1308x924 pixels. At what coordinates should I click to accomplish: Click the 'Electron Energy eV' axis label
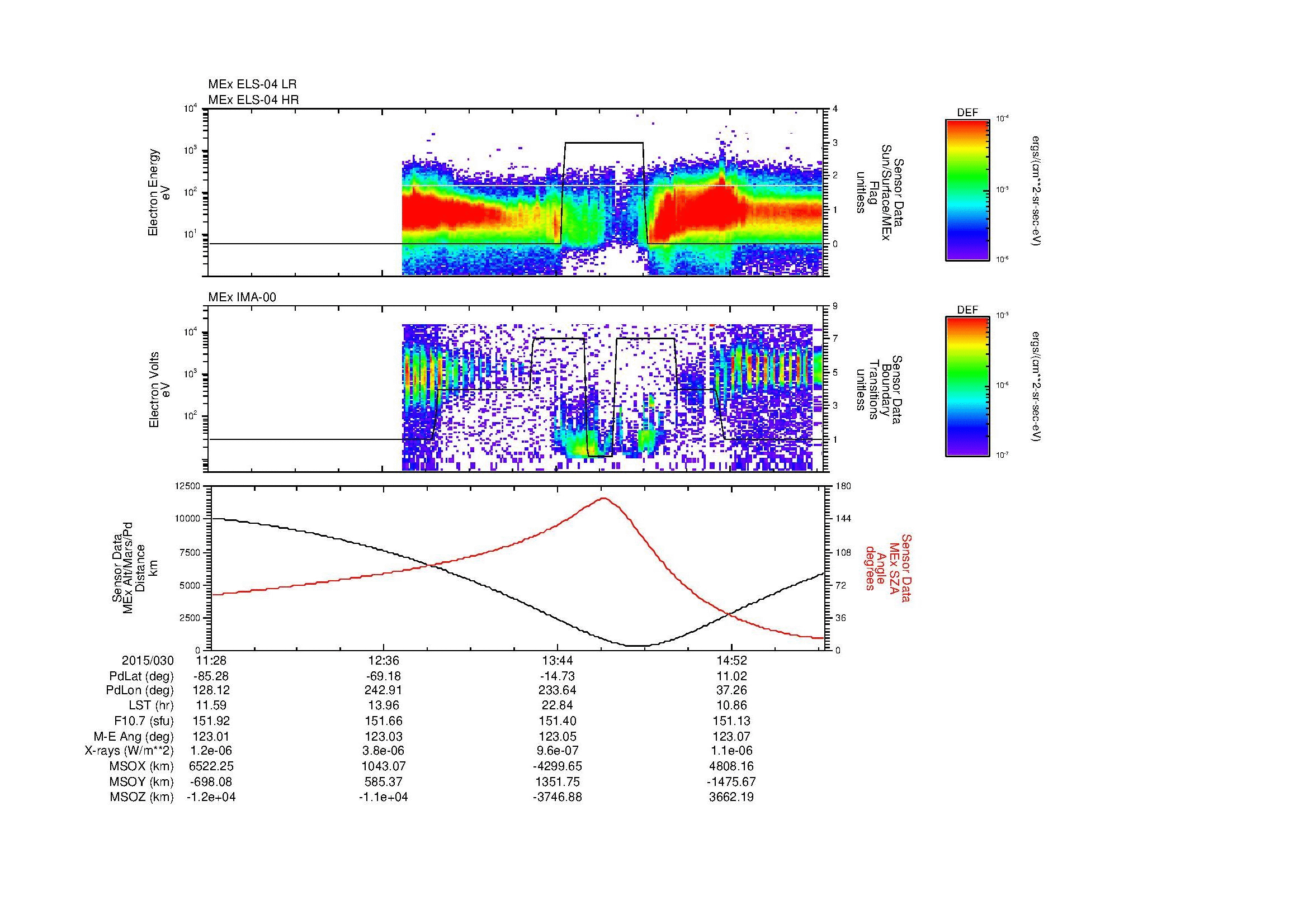[x=159, y=192]
